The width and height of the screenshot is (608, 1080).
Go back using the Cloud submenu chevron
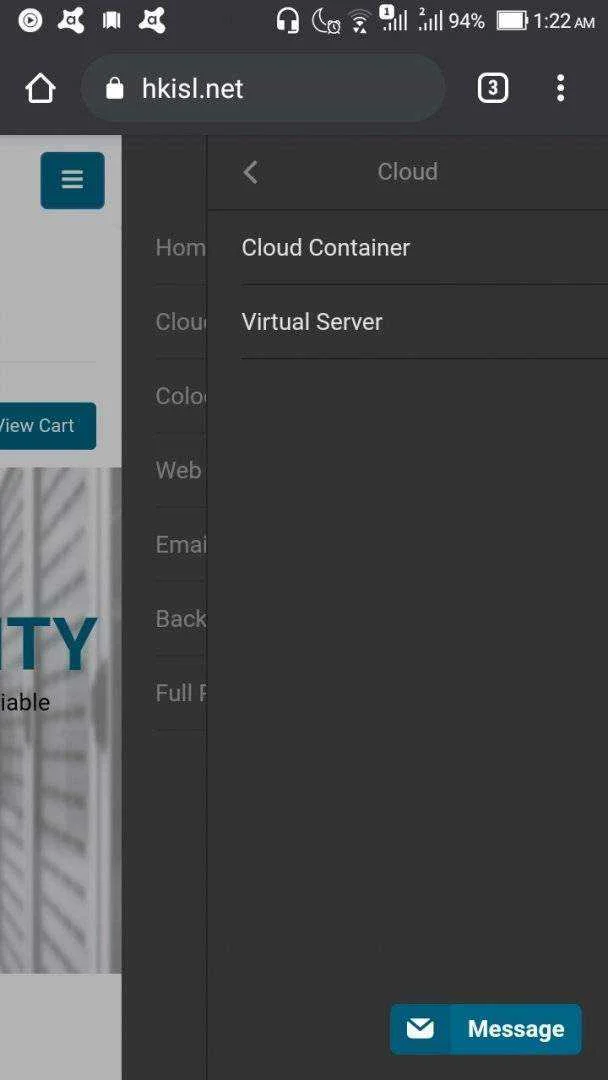(x=251, y=172)
